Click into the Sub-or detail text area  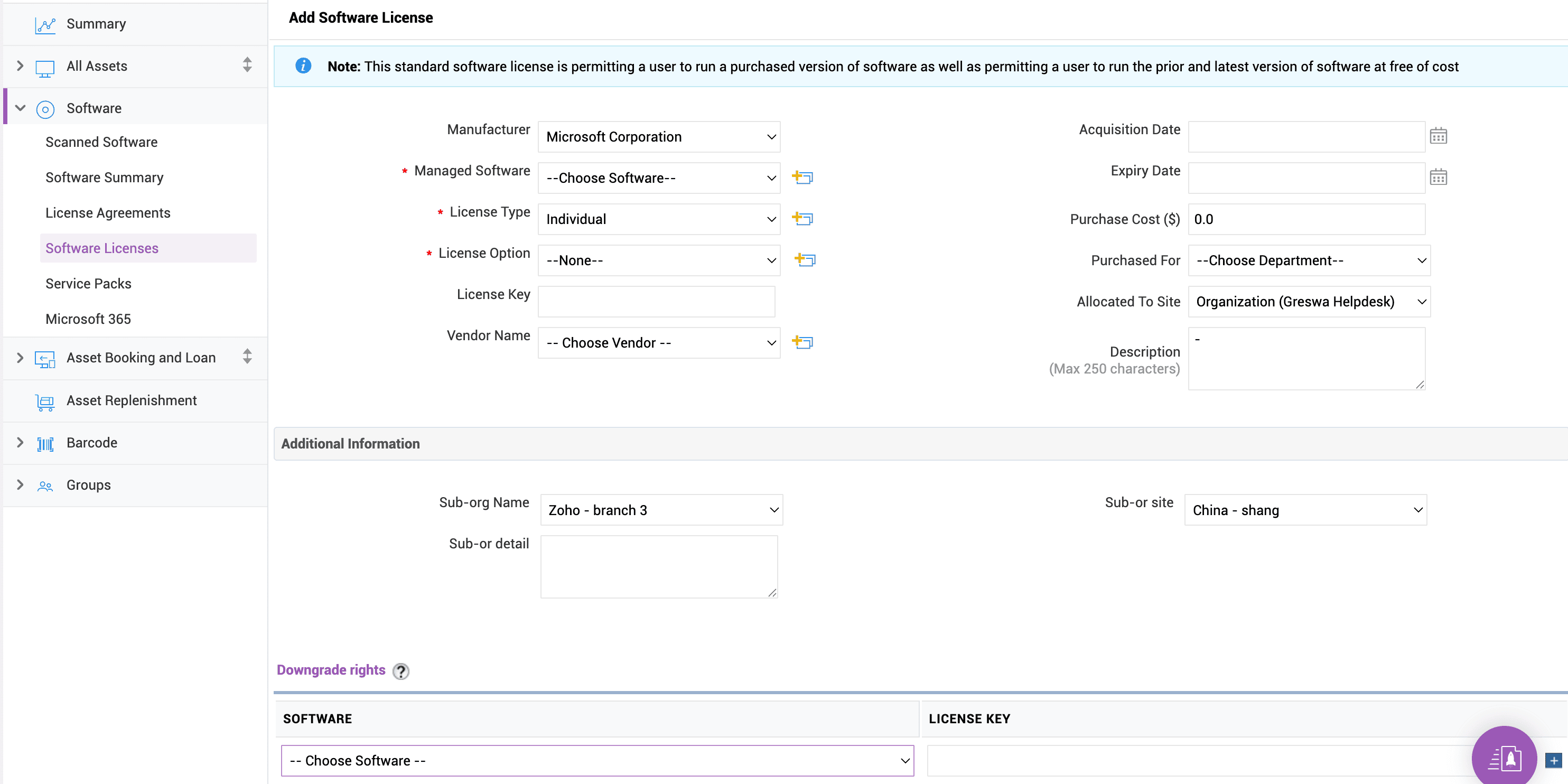(x=659, y=567)
